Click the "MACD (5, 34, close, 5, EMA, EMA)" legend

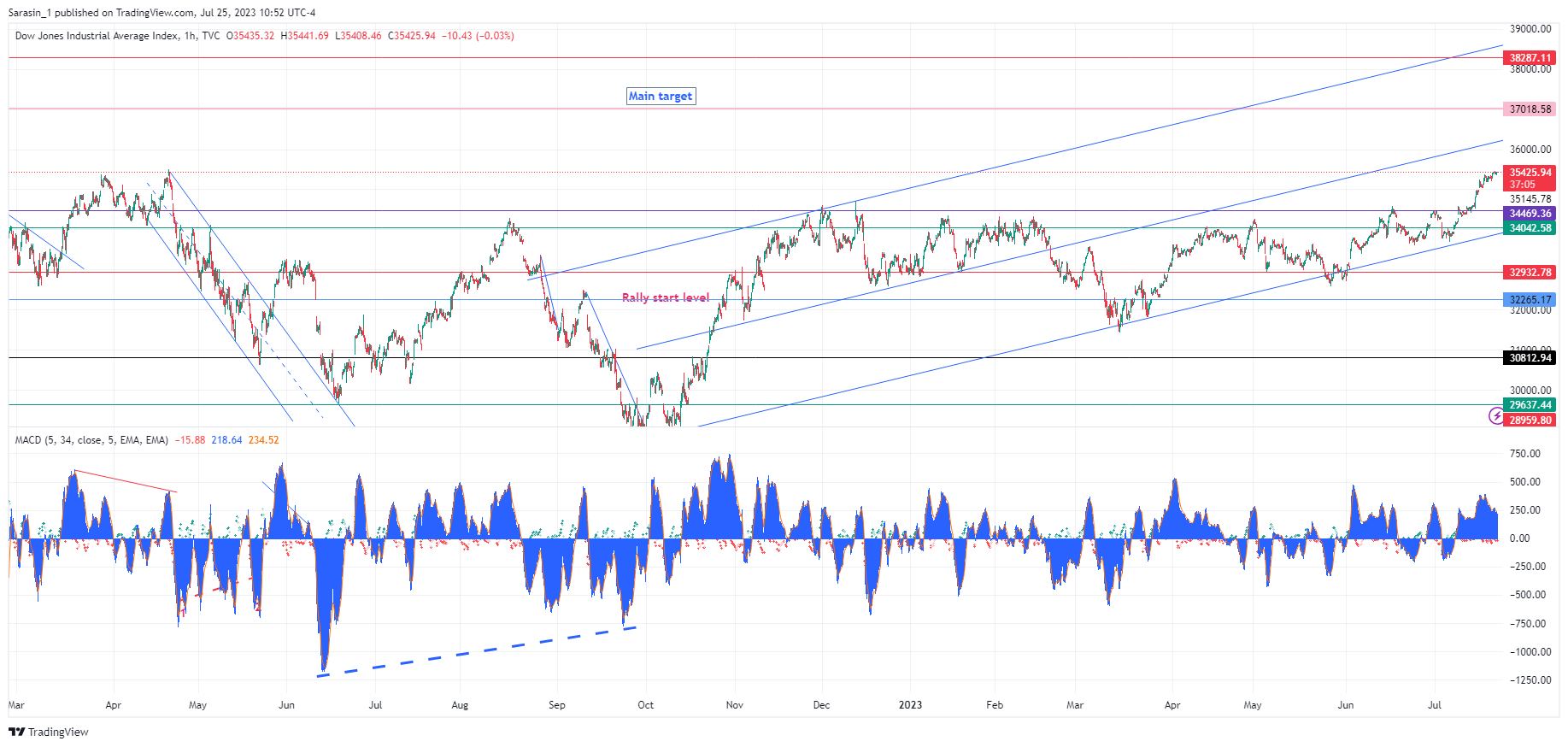(91, 440)
